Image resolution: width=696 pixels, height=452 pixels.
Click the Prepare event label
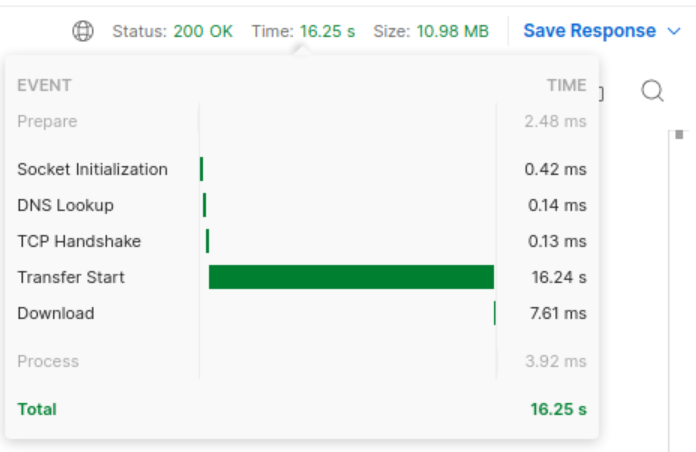[x=47, y=121]
